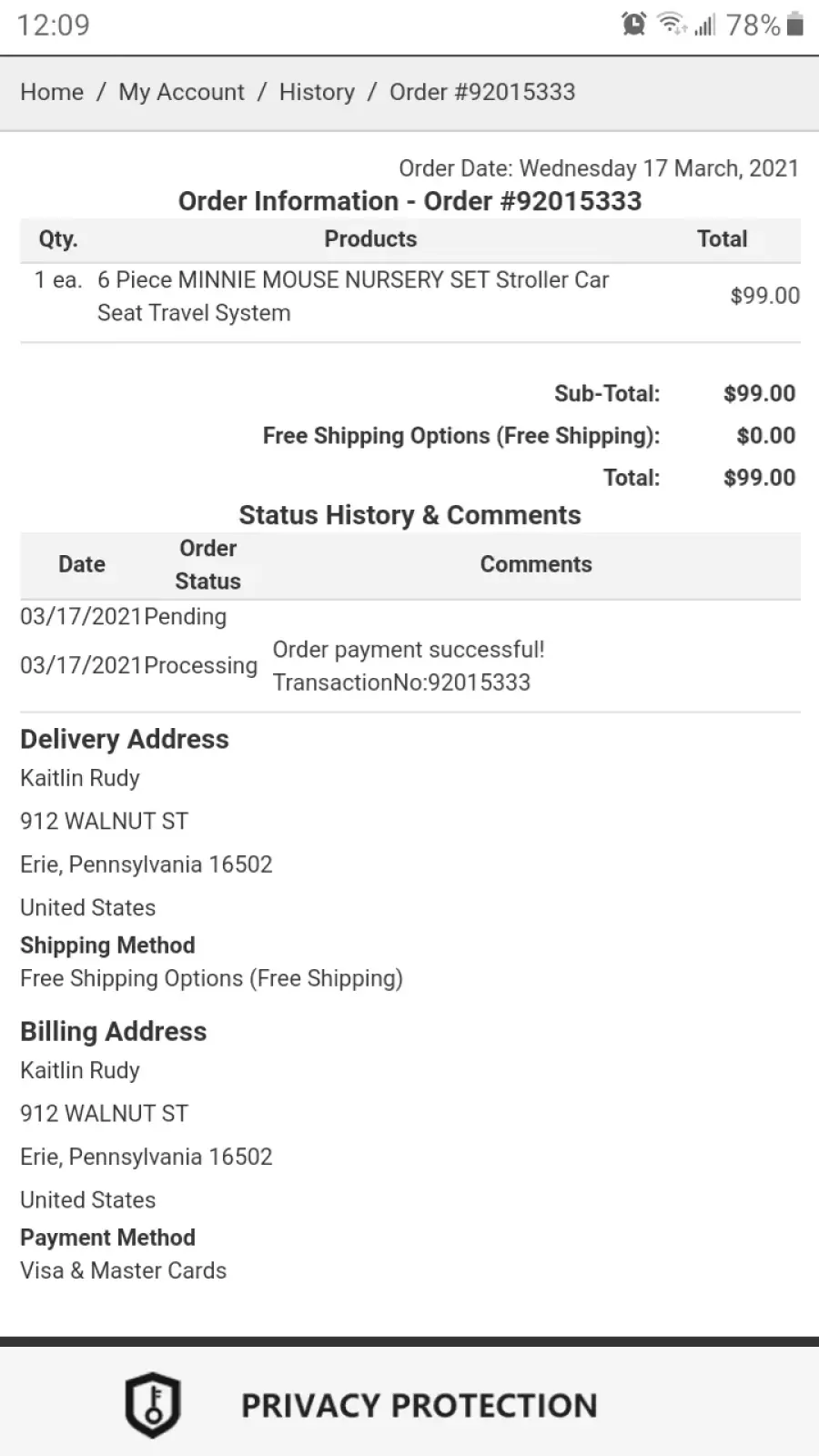Tap the Wi-Fi status icon
The height and width of the screenshot is (1456, 819).
point(672,24)
